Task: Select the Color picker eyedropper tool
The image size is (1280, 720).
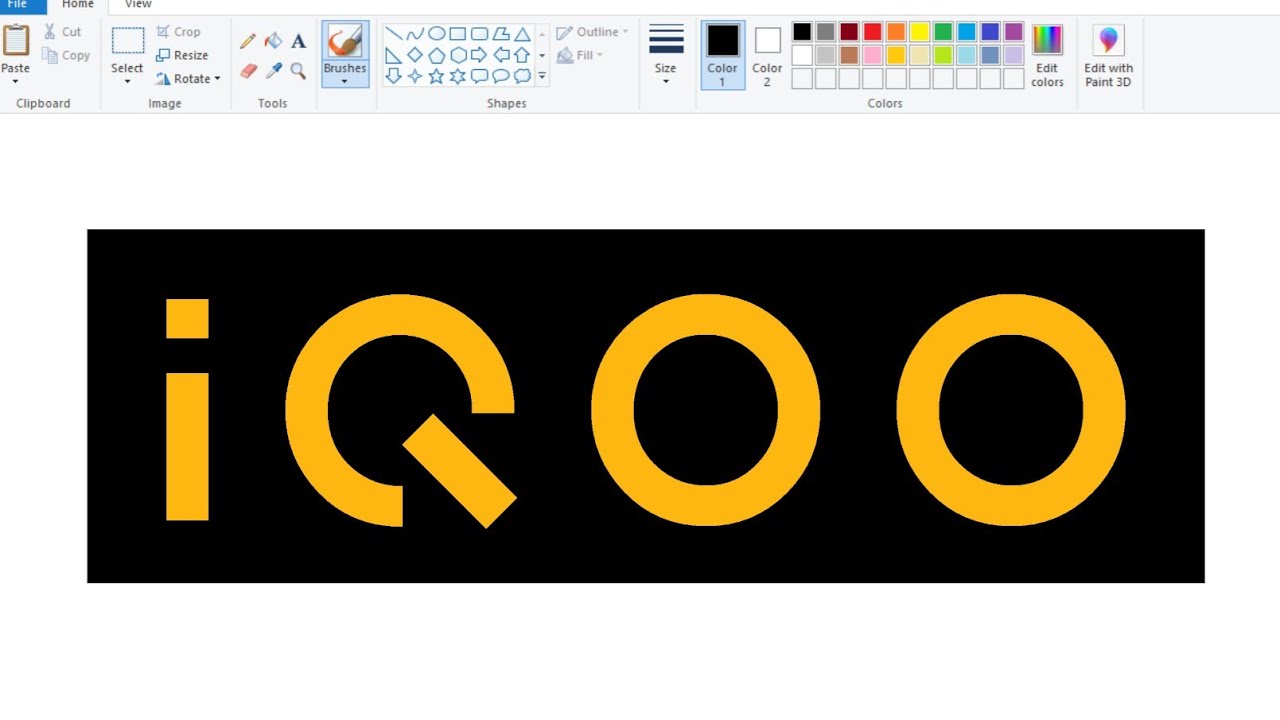Action: pyautogui.click(x=273, y=71)
